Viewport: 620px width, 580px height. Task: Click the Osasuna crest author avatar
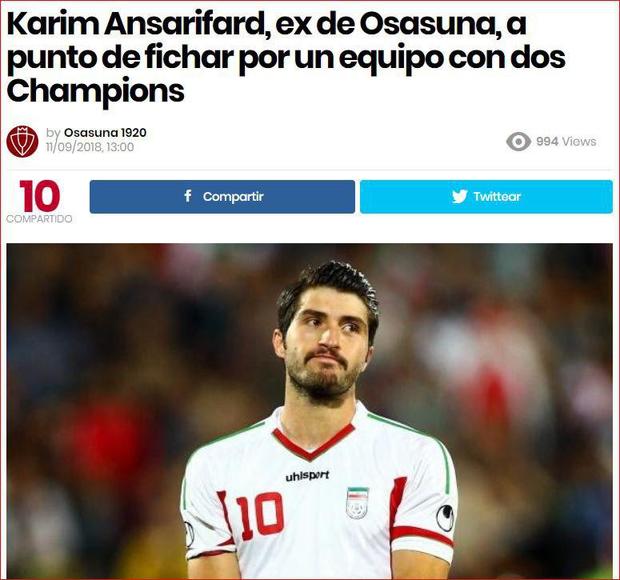click(x=22, y=142)
